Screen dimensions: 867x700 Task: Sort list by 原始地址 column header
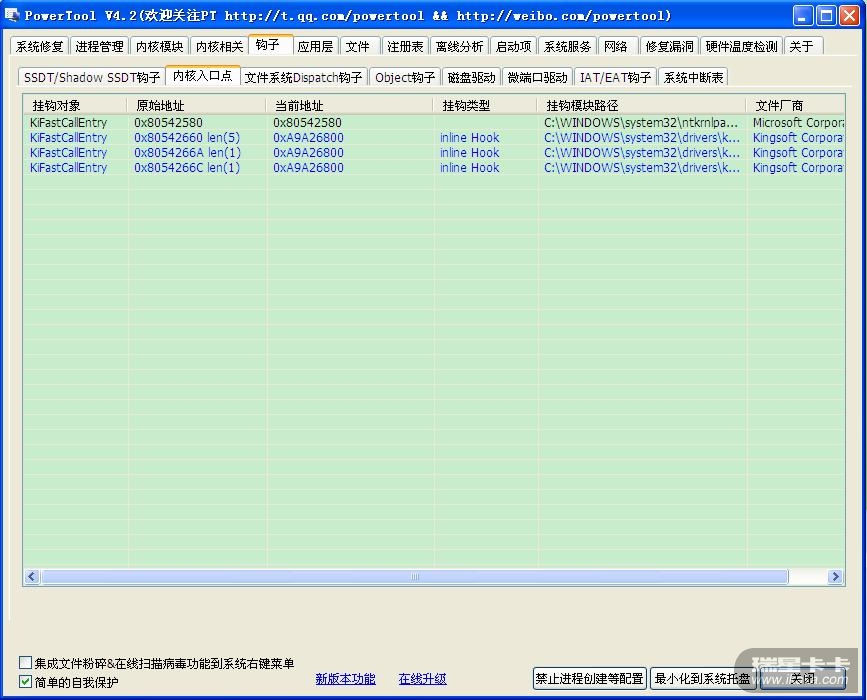[160, 105]
